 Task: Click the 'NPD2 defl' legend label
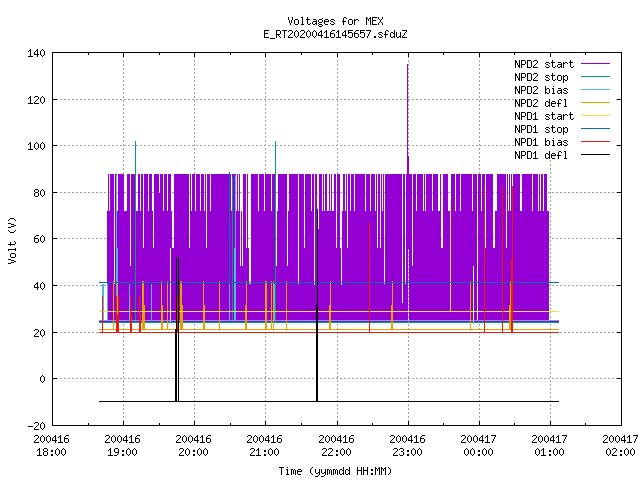point(541,103)
